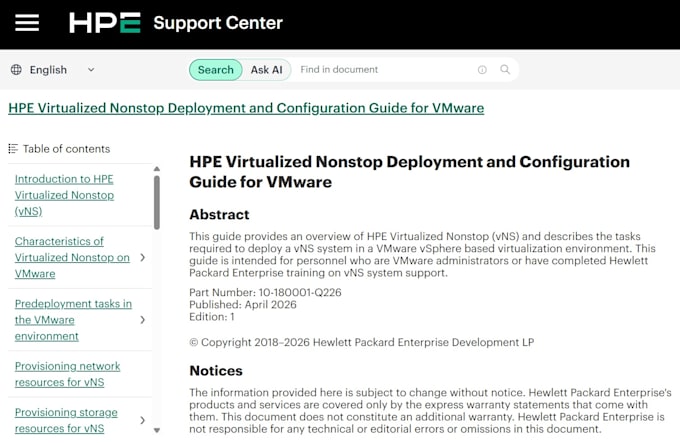680x443 pixels.
Task: Click the globe language icon
Action: (16, 70)
